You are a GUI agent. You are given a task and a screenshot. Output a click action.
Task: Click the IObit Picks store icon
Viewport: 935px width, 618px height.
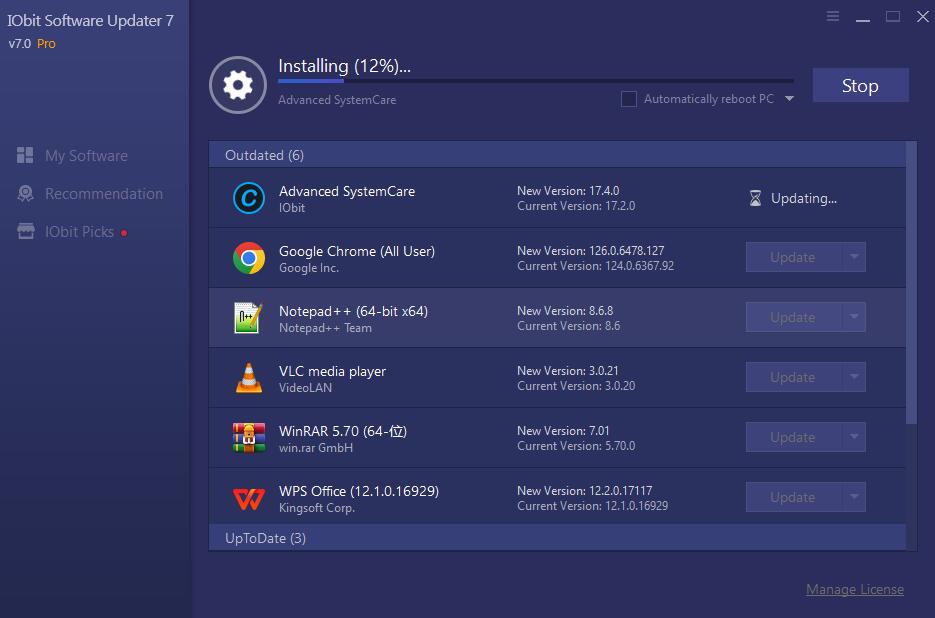(x=25, y=231)
